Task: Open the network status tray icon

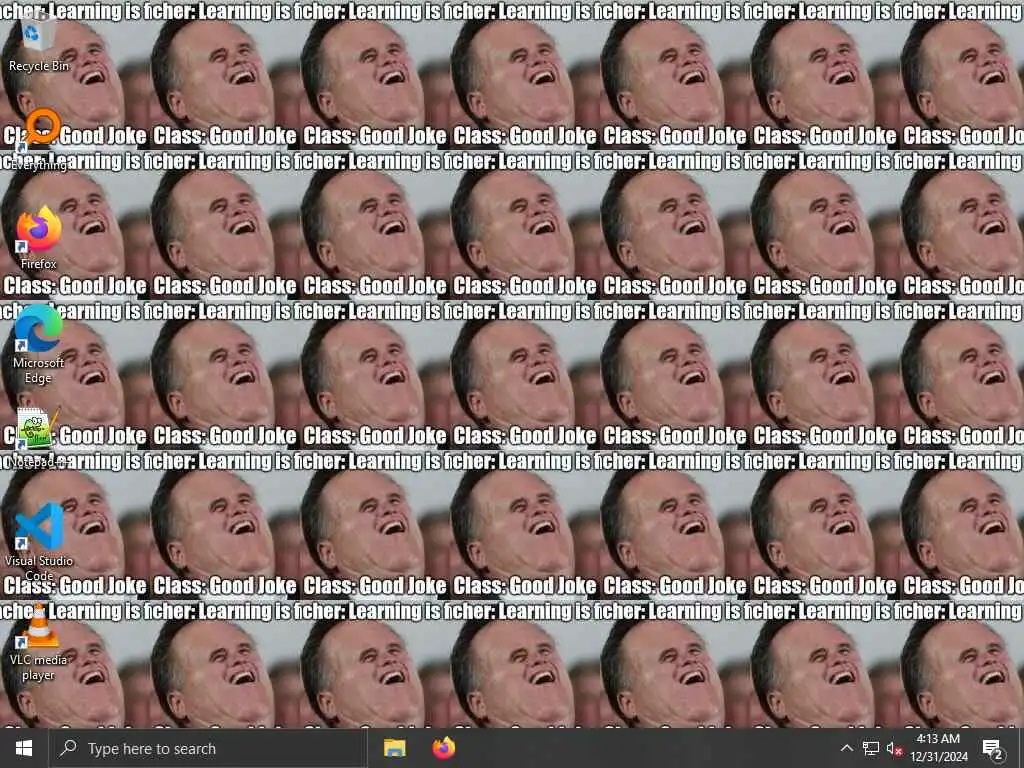Action: (871, 748)
